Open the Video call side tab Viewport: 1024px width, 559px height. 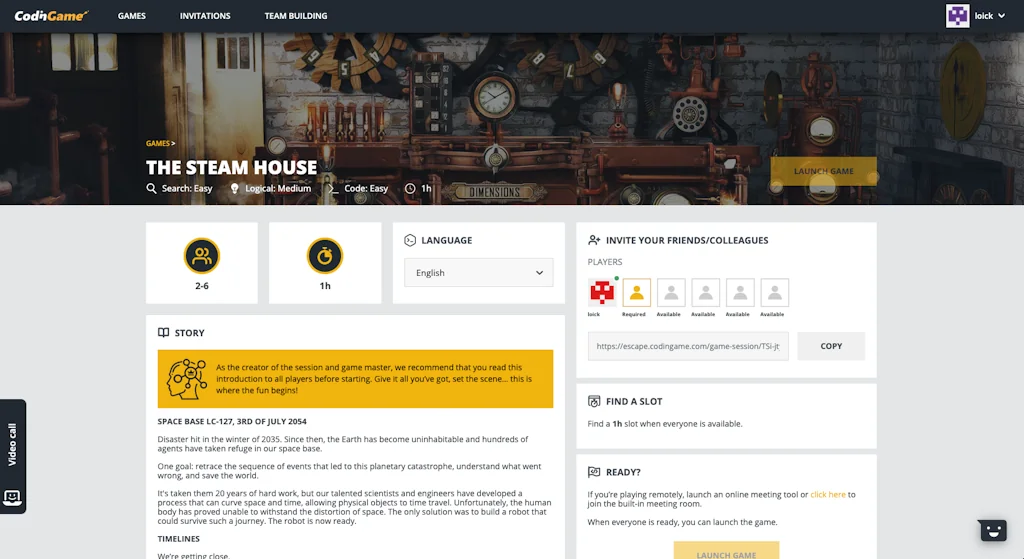pos(12,456)
